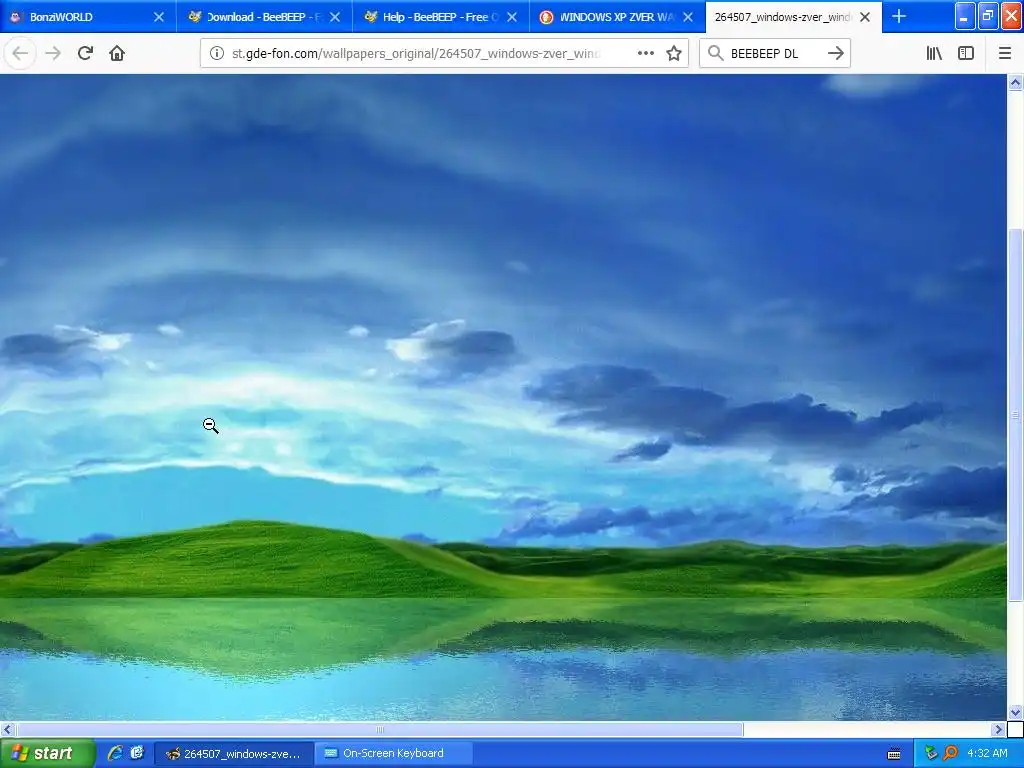Open the On-Screen Keyboard taskbar button
The image size is (1024, 768).
[x=393, y=754]
